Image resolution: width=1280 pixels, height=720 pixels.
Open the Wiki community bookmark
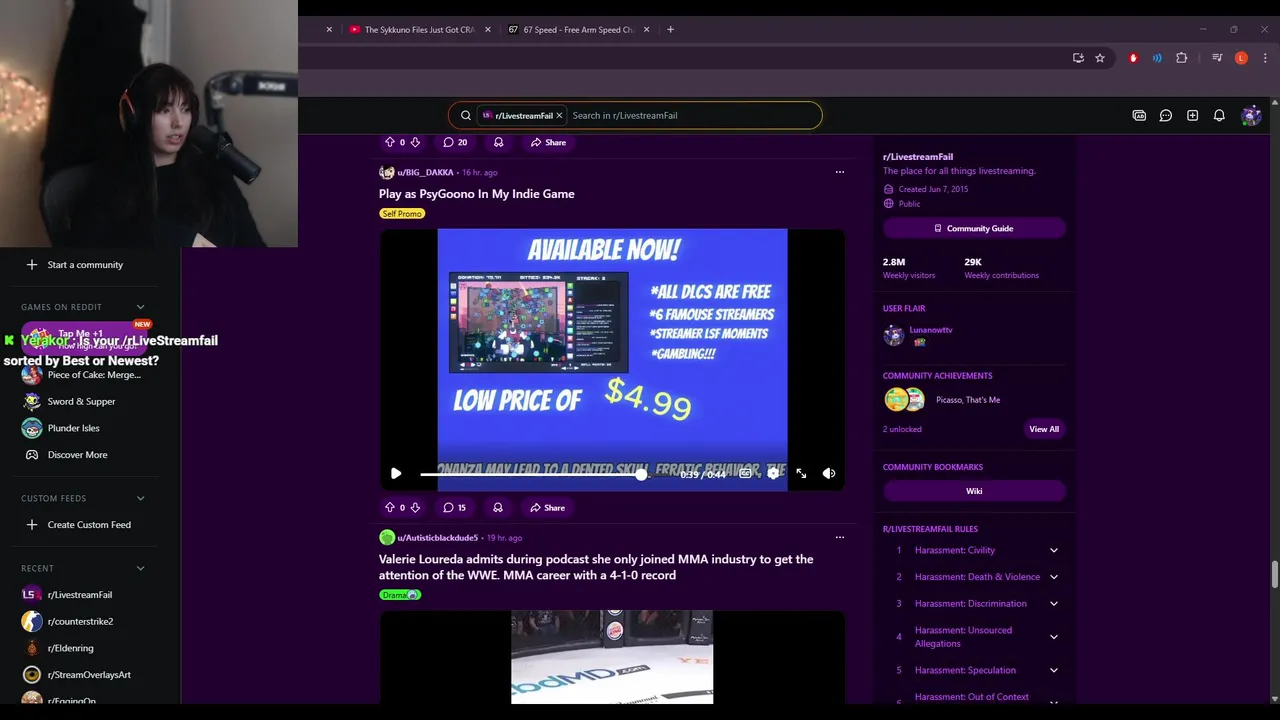click(974, 491)
